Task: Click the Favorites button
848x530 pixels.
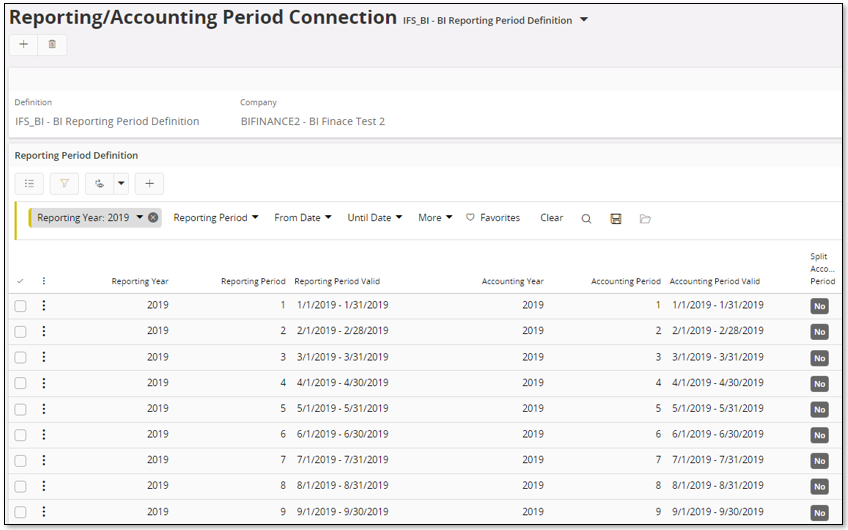Action: 493,218
